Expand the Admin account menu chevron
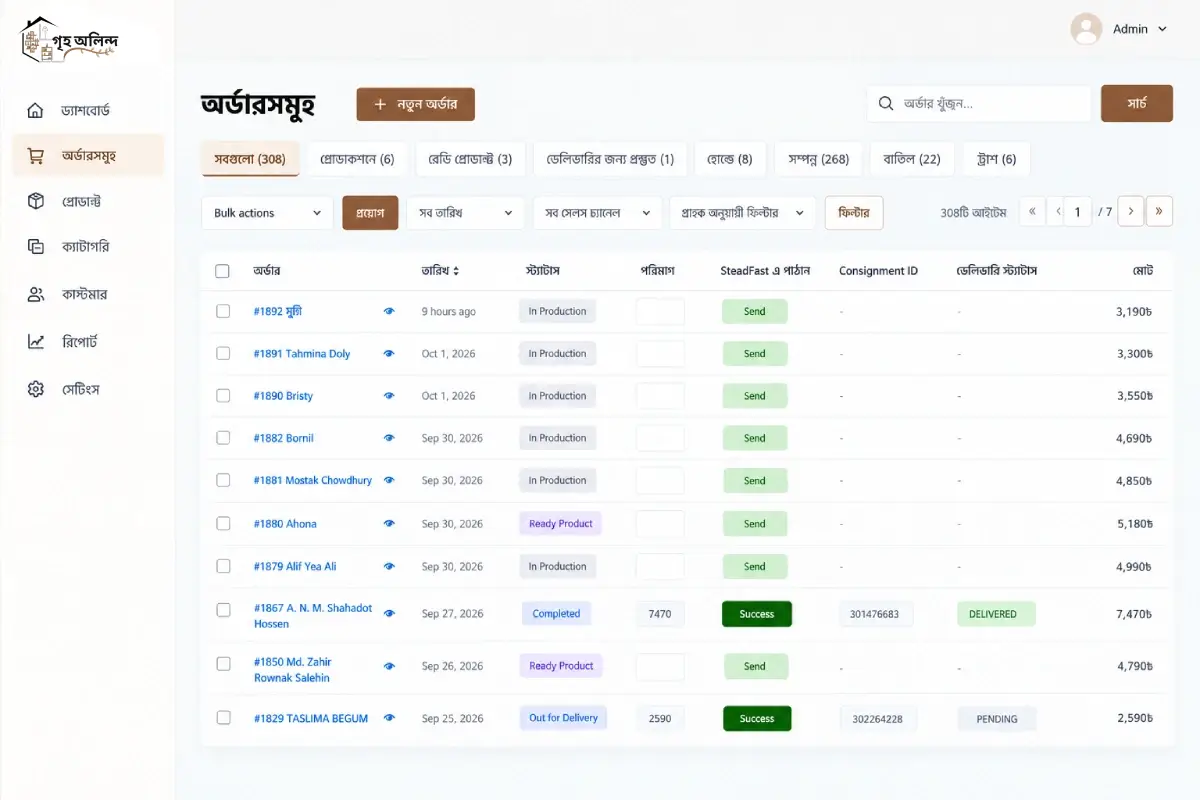Viewport: 1200px width, 800px height. (x=1162, y=30)
